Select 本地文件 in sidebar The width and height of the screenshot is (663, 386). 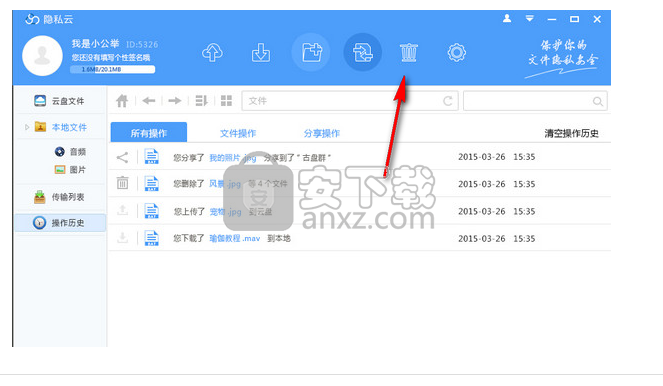coord(60,127)
